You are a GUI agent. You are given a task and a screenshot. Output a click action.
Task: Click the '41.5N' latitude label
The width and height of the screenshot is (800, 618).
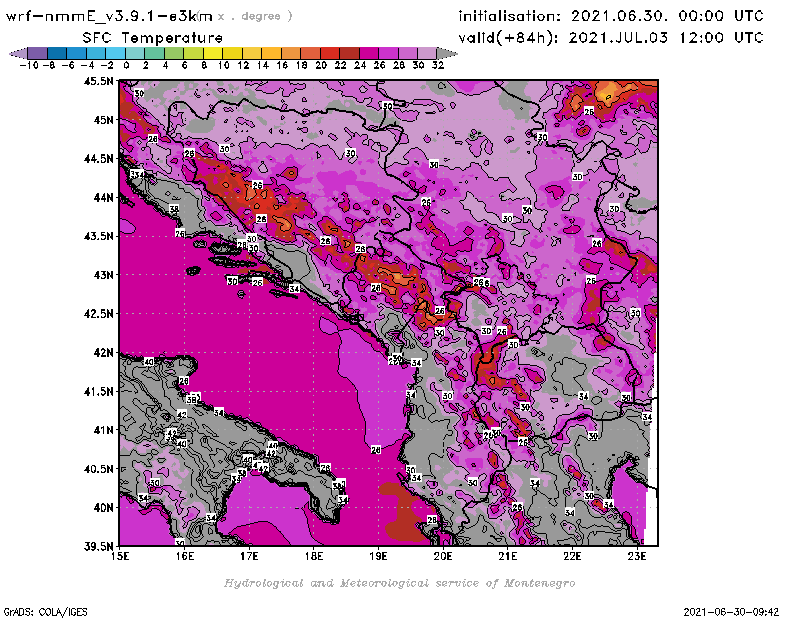99,391
